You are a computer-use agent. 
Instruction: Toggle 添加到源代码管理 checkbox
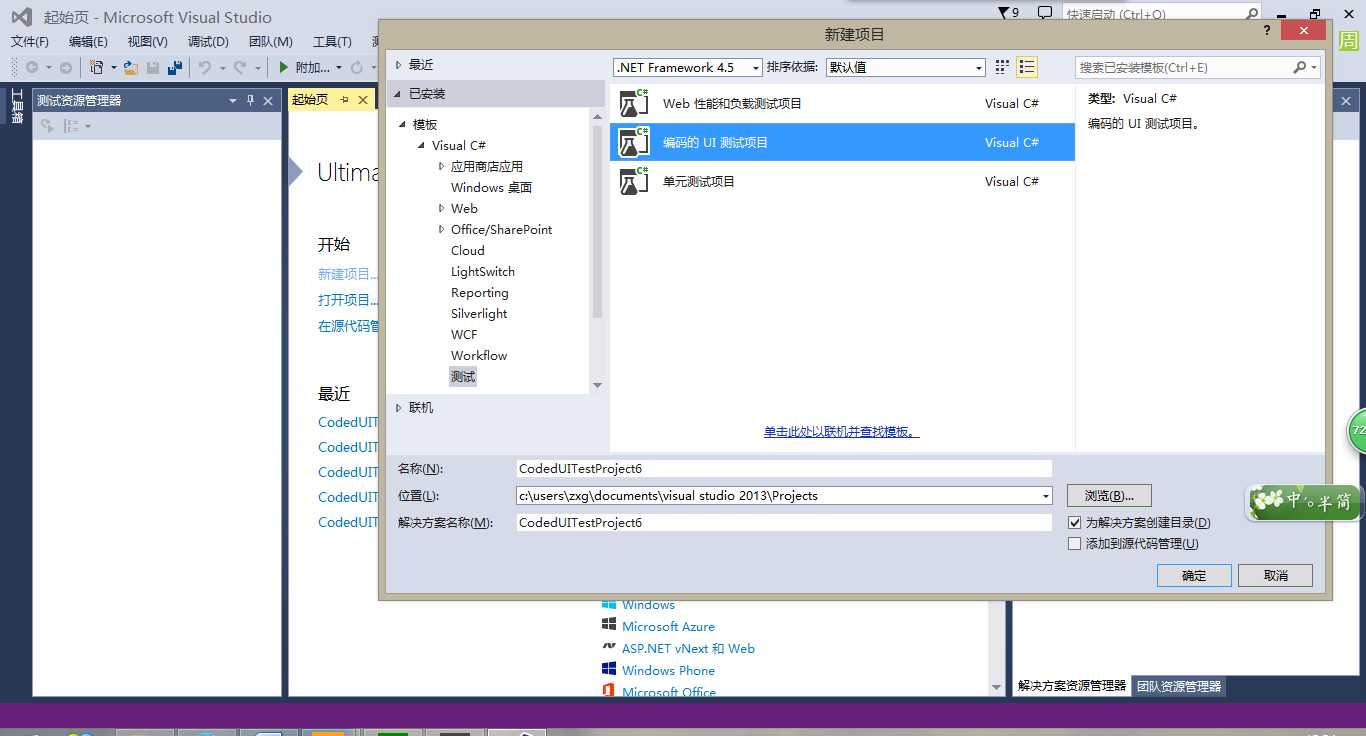coord(1075,544)
